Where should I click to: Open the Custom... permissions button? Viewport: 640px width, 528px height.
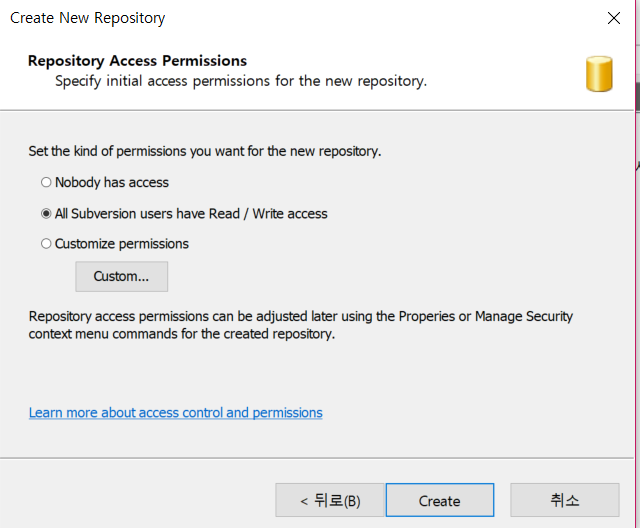pos(122,277)
